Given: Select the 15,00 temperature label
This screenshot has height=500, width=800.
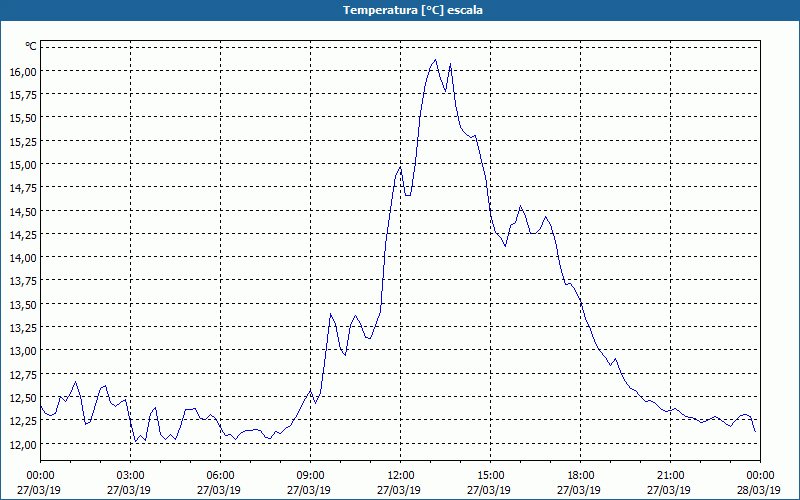Looking at the screenshot, I should point(23,164).
